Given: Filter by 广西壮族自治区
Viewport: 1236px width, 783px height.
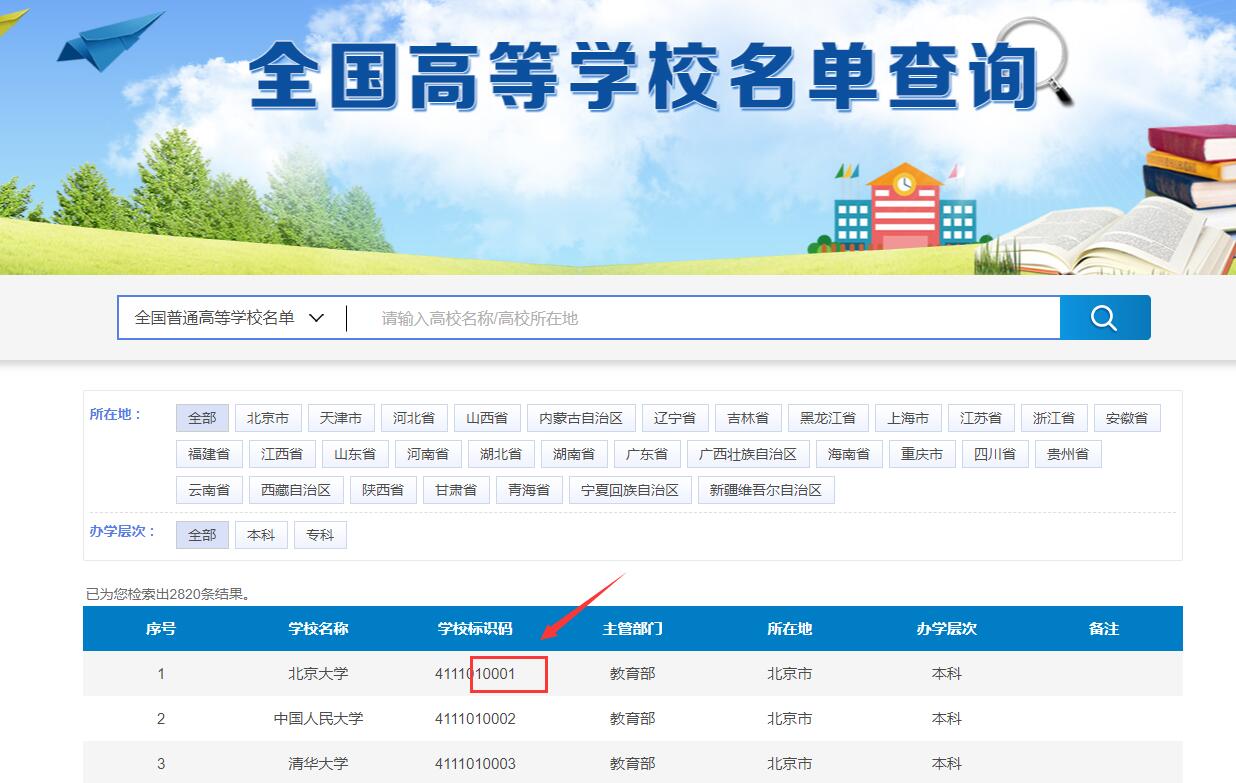Looking at the screenshot, I should pyautogui.click(x=748, y=454).
